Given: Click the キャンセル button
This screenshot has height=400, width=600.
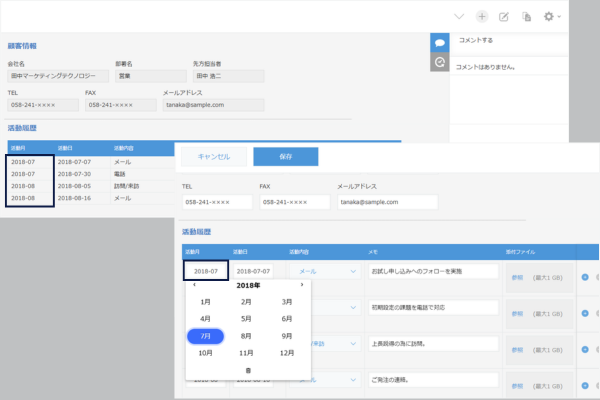Looking at the screenshot, I should [x=214, y=157].
